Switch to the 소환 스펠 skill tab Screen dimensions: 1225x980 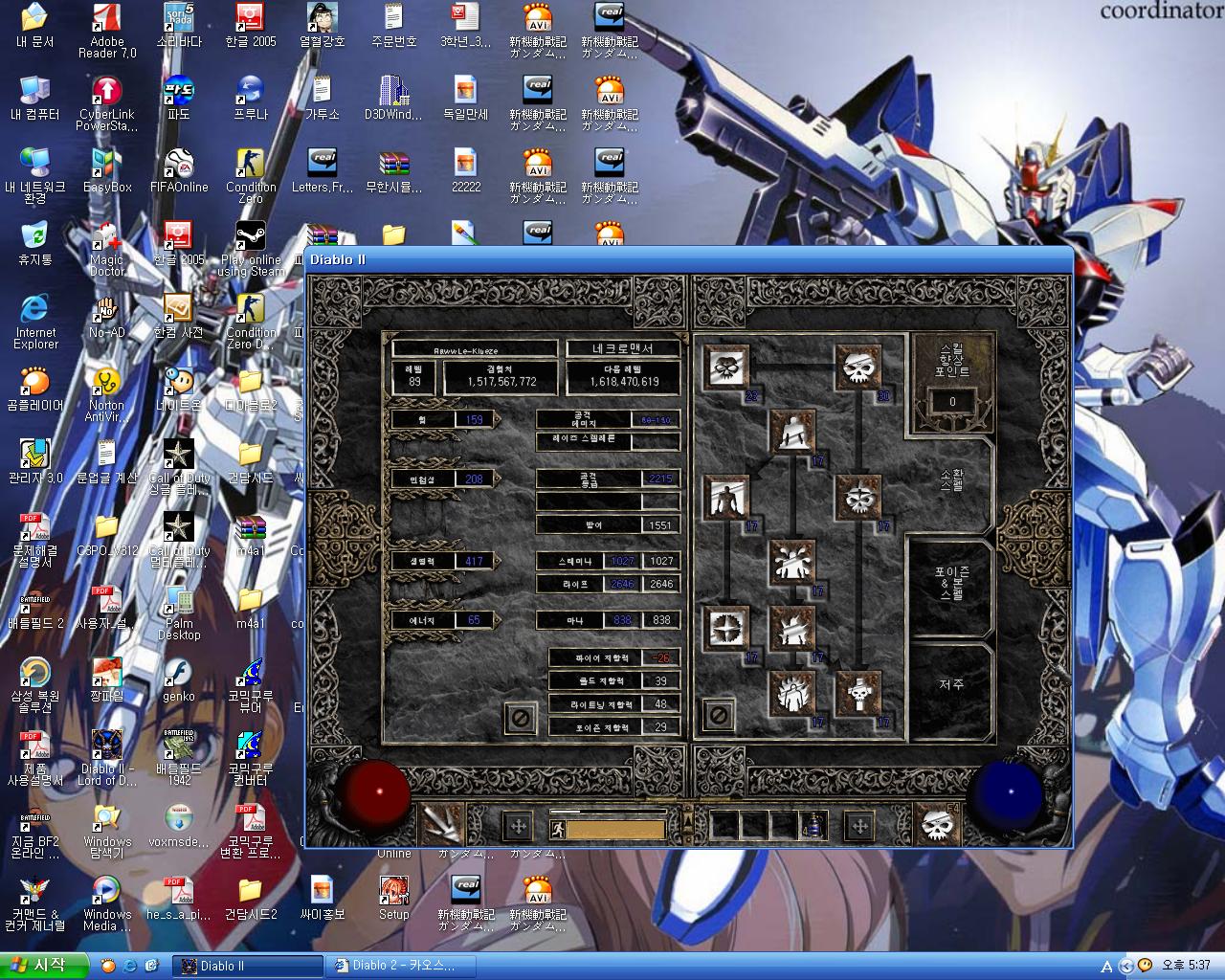[x=951, y=479]
